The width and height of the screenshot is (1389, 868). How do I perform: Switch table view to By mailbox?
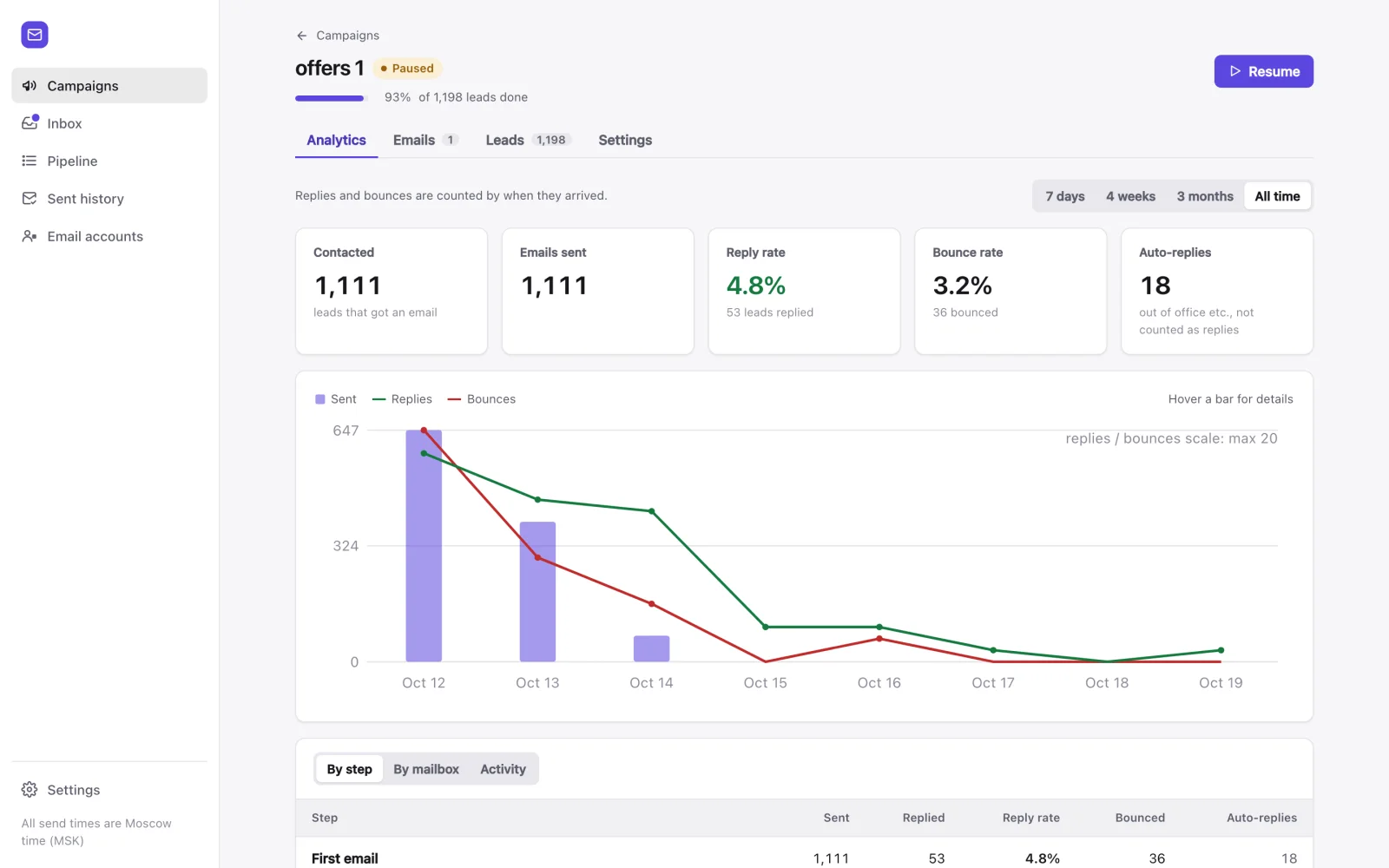[x=426, y=769]
